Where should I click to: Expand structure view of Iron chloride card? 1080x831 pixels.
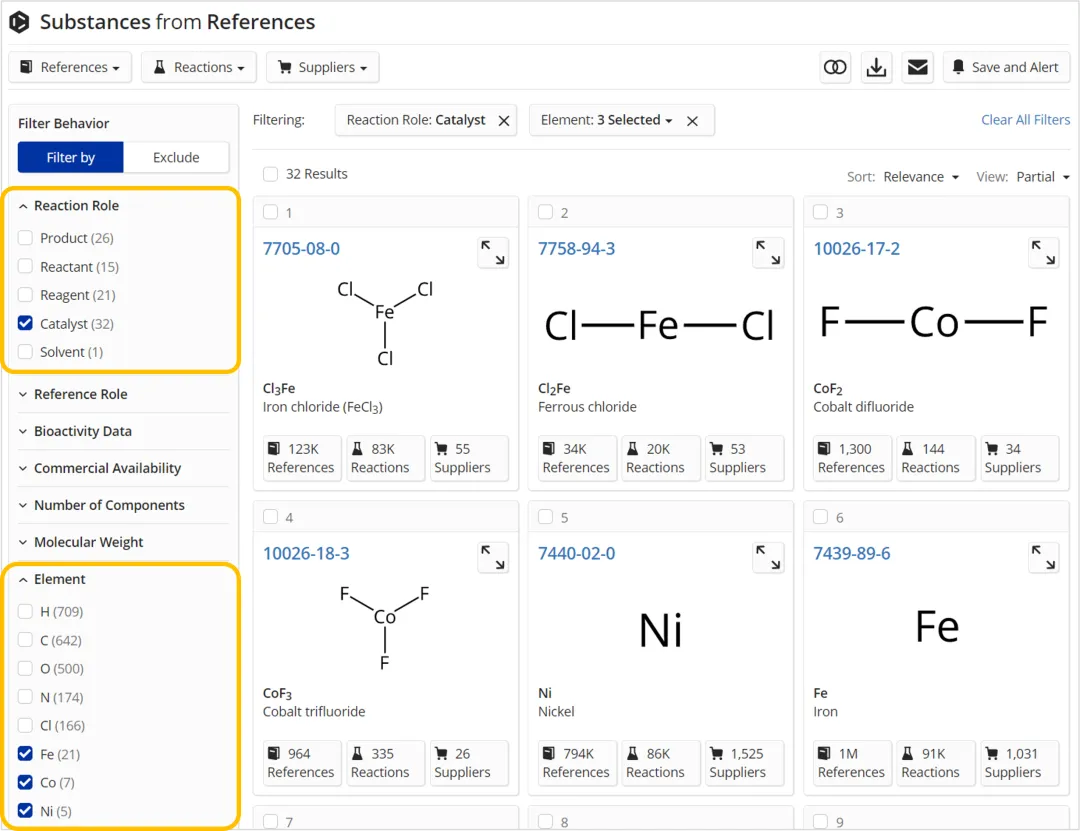(493, 252)
